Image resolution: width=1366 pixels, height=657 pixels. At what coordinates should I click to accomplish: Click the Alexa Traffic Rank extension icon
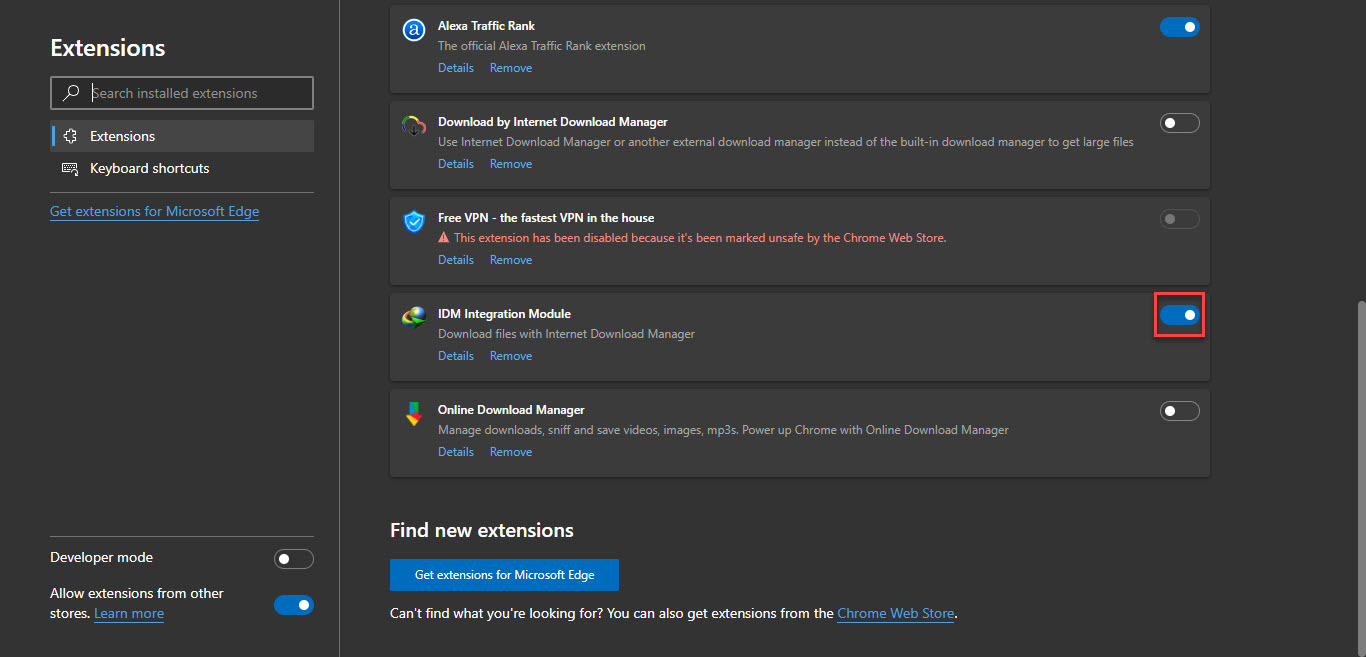click(x=413, y=30)
